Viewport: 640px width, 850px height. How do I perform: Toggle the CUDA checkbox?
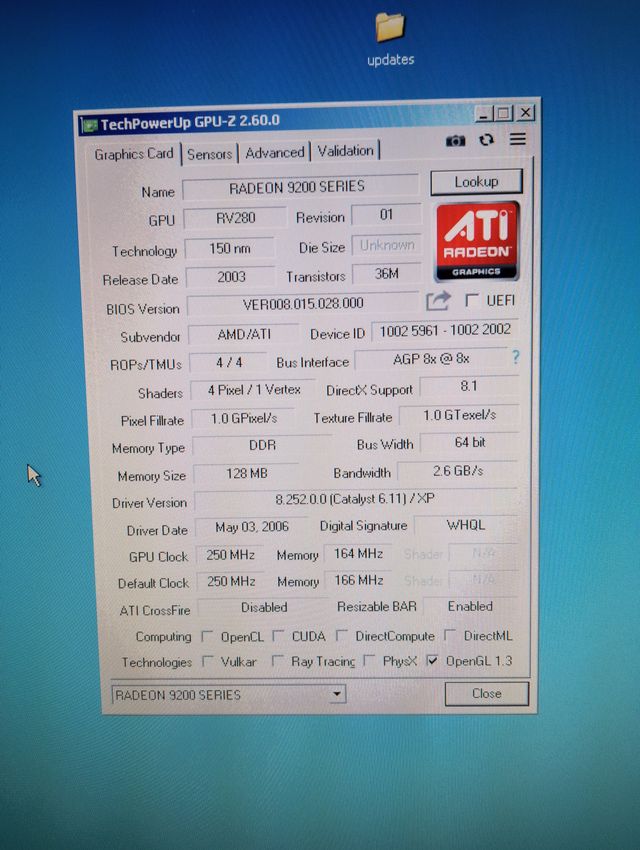tap(278, 635)
